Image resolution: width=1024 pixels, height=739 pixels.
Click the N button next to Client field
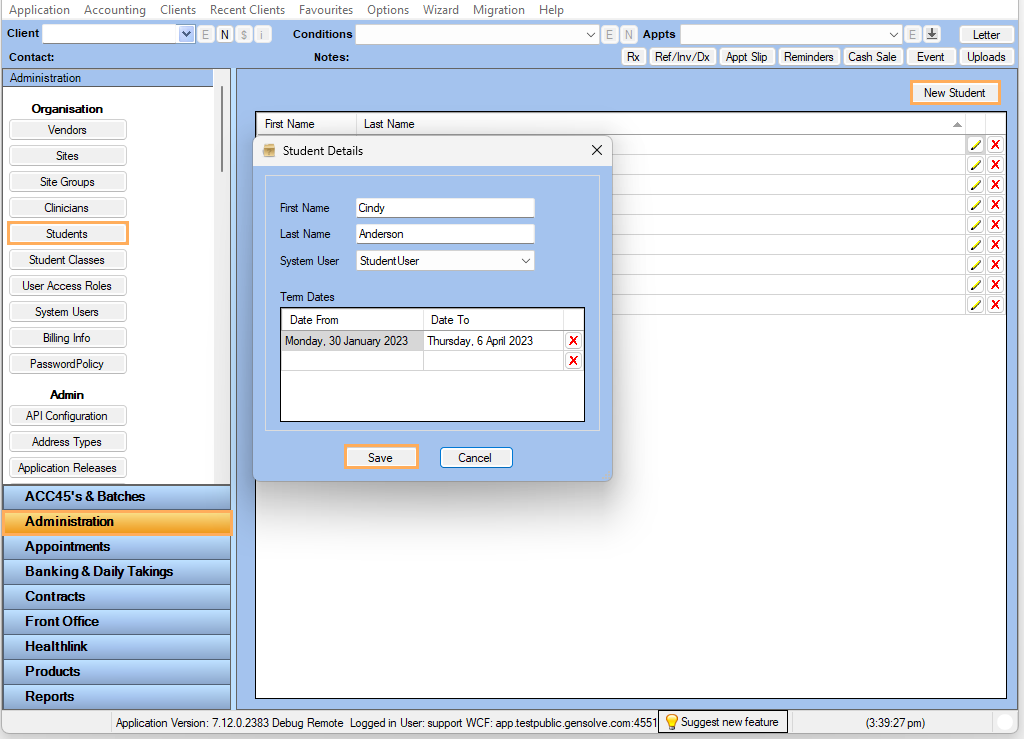224,34
